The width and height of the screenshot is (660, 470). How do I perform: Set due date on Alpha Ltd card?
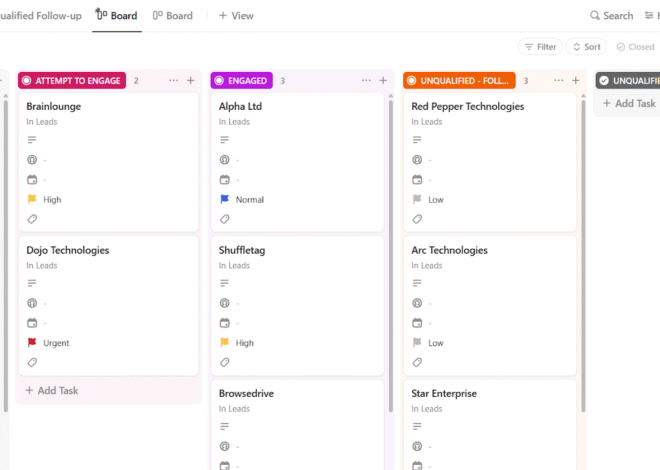tap(224, 180)
